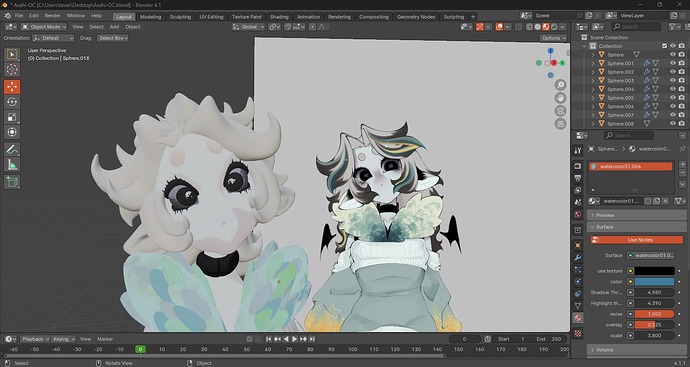This screenshot has height=367, width=690.
Task: Open the Physics properties tab
Action: (x=578, y=282)
